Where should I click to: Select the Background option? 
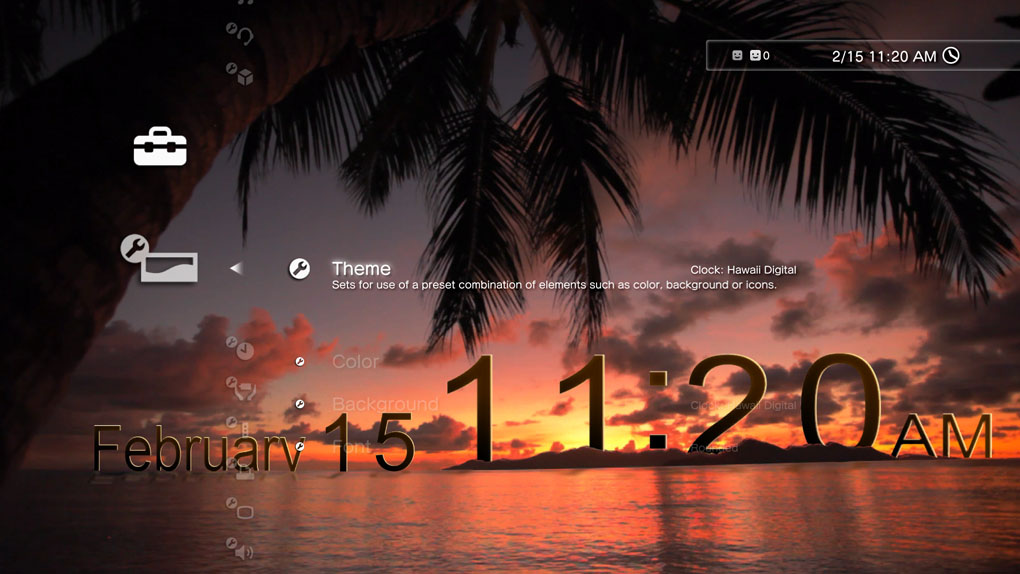[385, 403]
